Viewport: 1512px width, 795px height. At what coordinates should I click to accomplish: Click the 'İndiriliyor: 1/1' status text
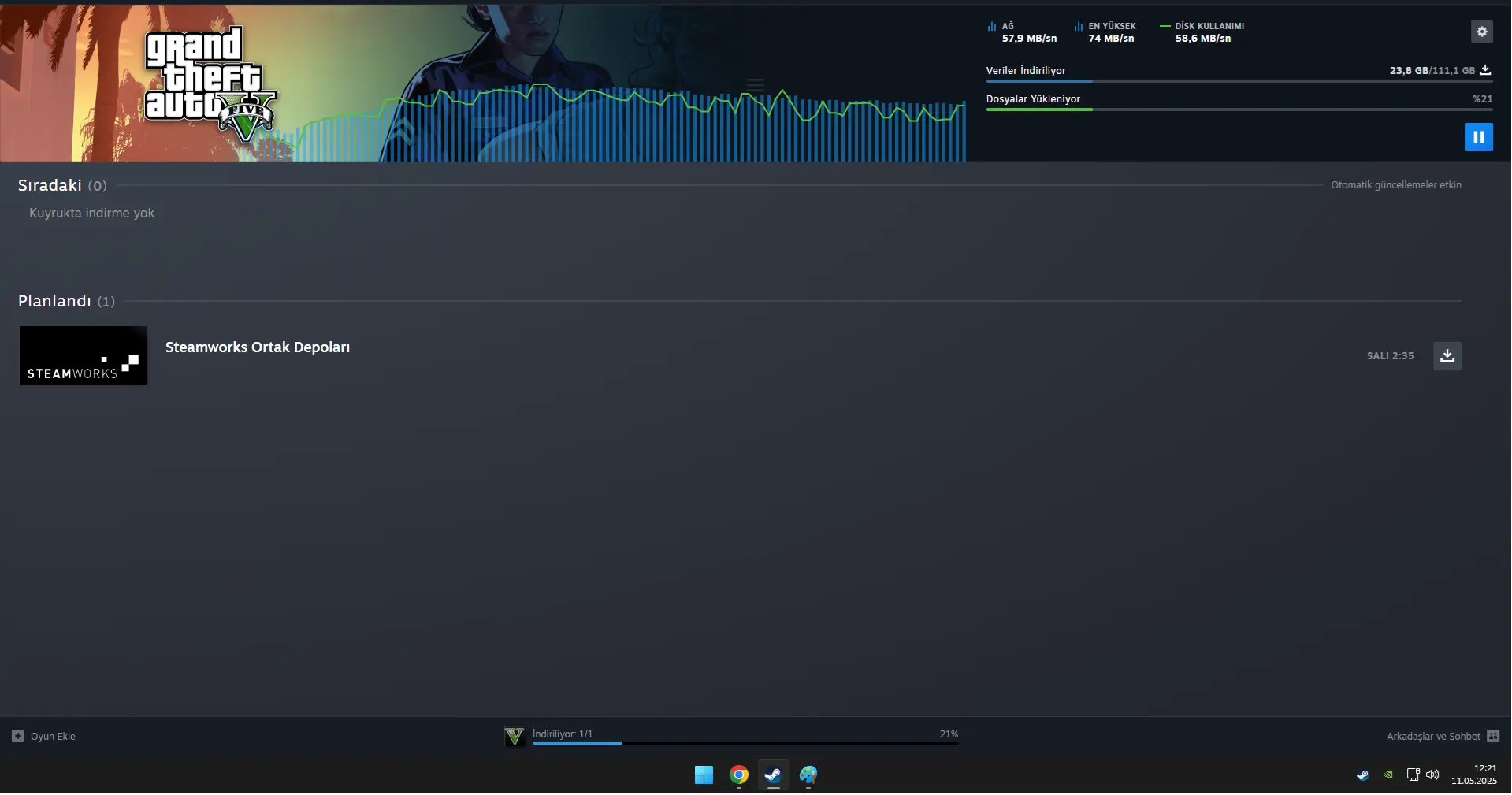pyautogui.click(x=563, y=734)
